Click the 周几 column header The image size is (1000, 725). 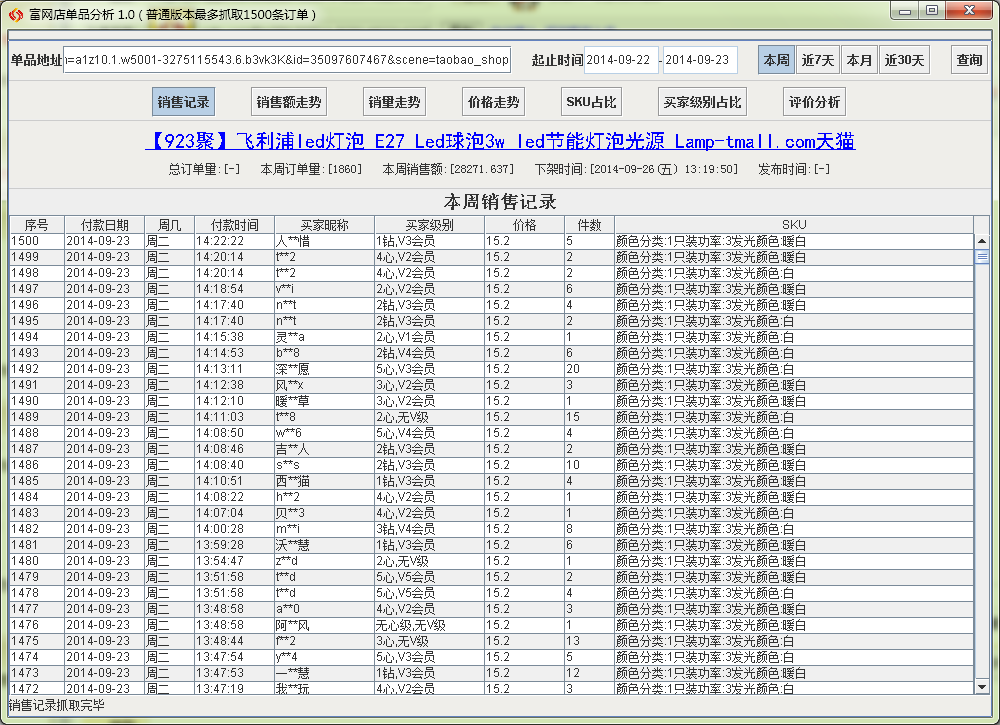click(x=170, y=224)
